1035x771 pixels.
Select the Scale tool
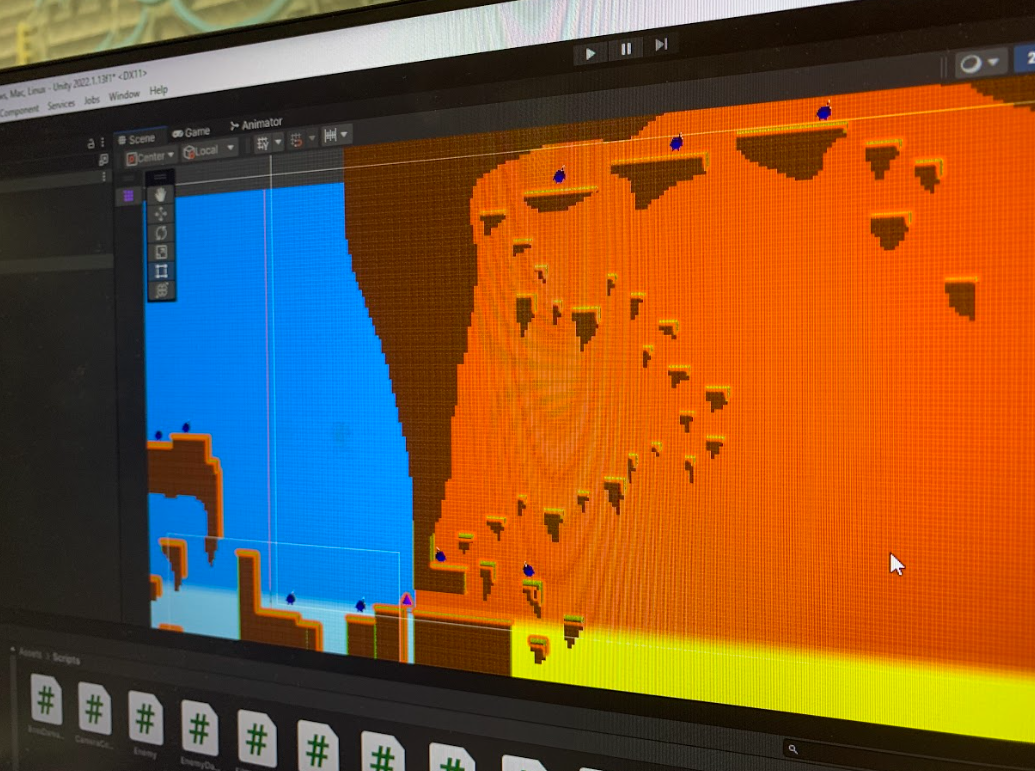tap(162, 251)
